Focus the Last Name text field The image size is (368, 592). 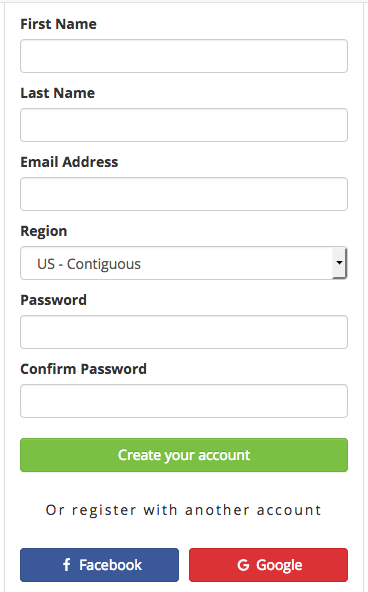pyautogui.click(x=184, y=125)
